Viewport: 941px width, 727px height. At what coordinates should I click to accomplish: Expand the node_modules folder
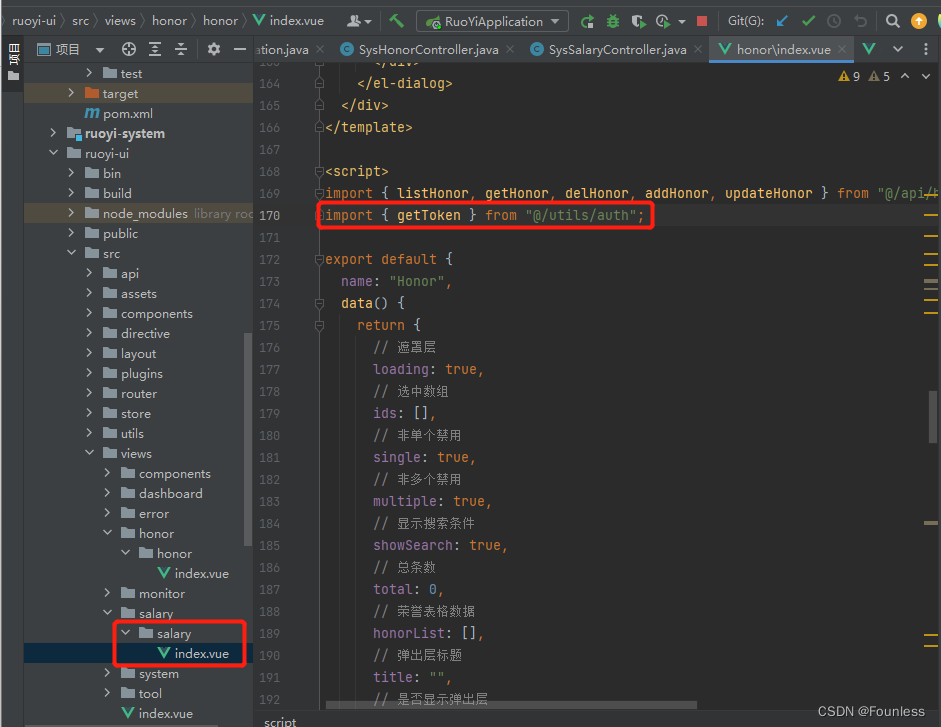click(71, 213)
